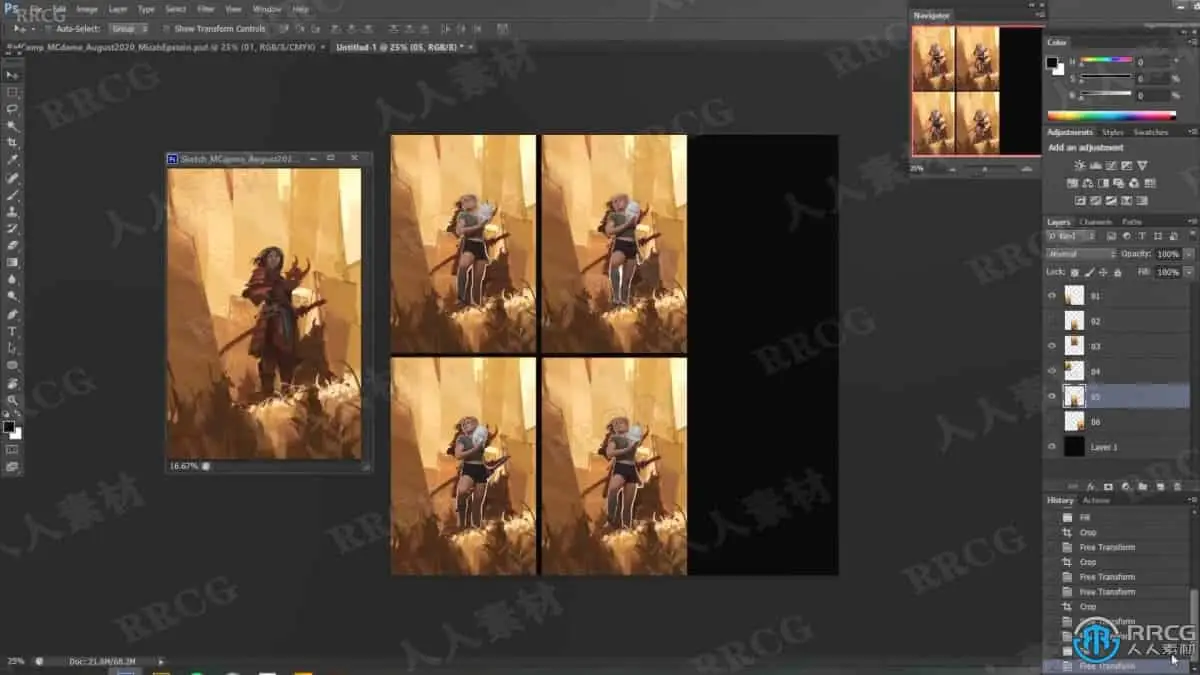Screen dimensions: 1200x675
Task: Show layer 02 via visibility box
Action: (1051, 321)
